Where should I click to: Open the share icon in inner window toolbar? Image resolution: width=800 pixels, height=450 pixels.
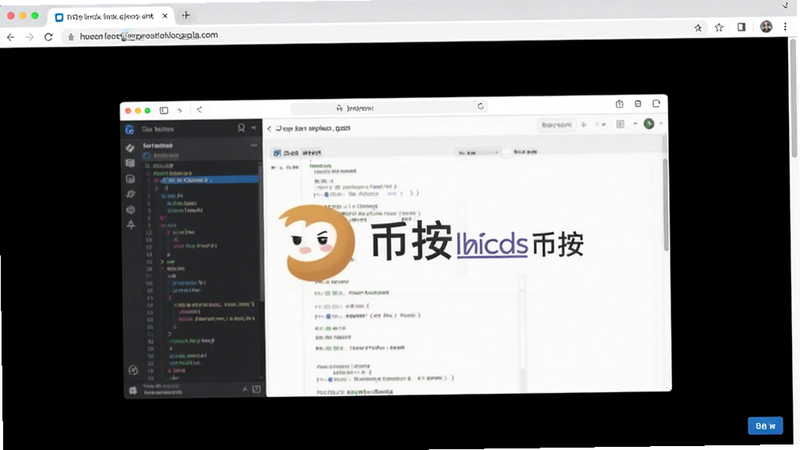[x=619, y=104]
